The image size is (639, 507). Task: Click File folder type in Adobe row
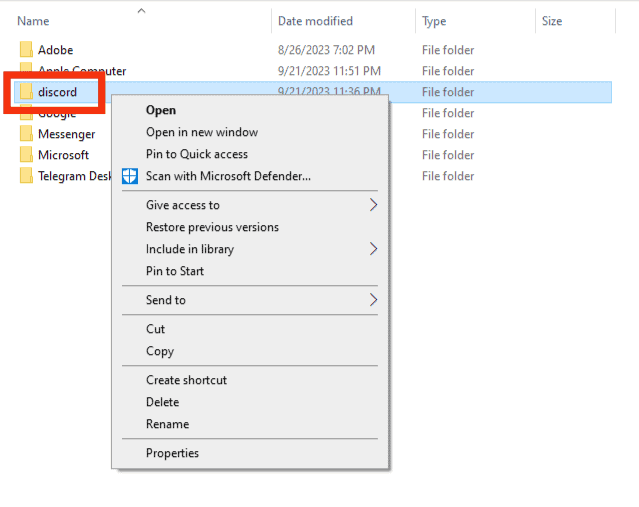pyautogui.click(x=448, y=50)
